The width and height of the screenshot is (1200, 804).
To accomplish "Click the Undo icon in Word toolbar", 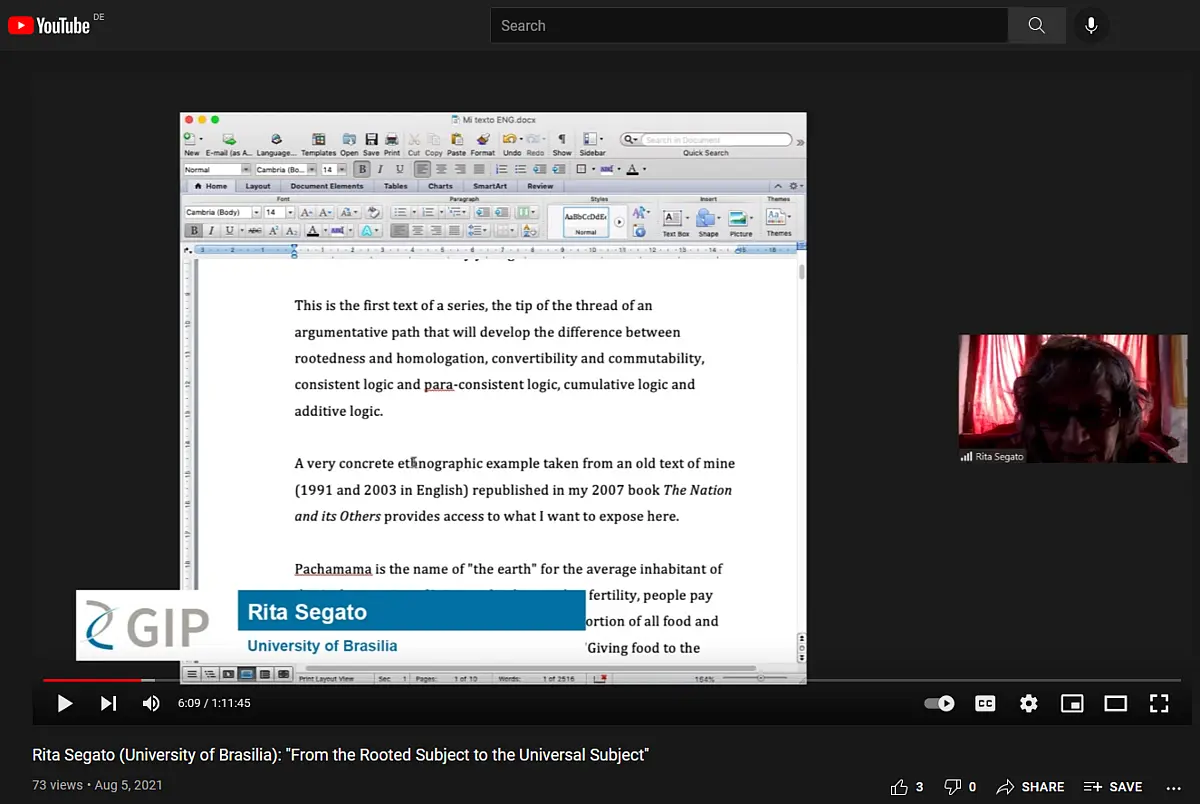I will [510, 139].
